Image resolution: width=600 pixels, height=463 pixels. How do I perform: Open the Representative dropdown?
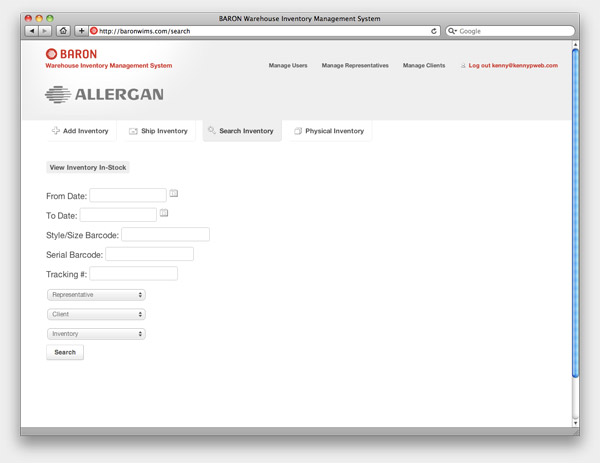pyautogui.click(x=96, y=295)
